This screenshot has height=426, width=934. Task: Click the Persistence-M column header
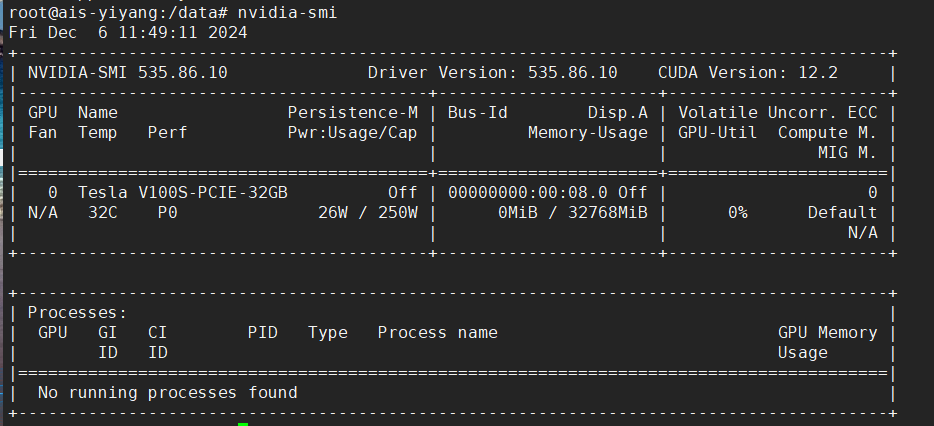(352, 112)
